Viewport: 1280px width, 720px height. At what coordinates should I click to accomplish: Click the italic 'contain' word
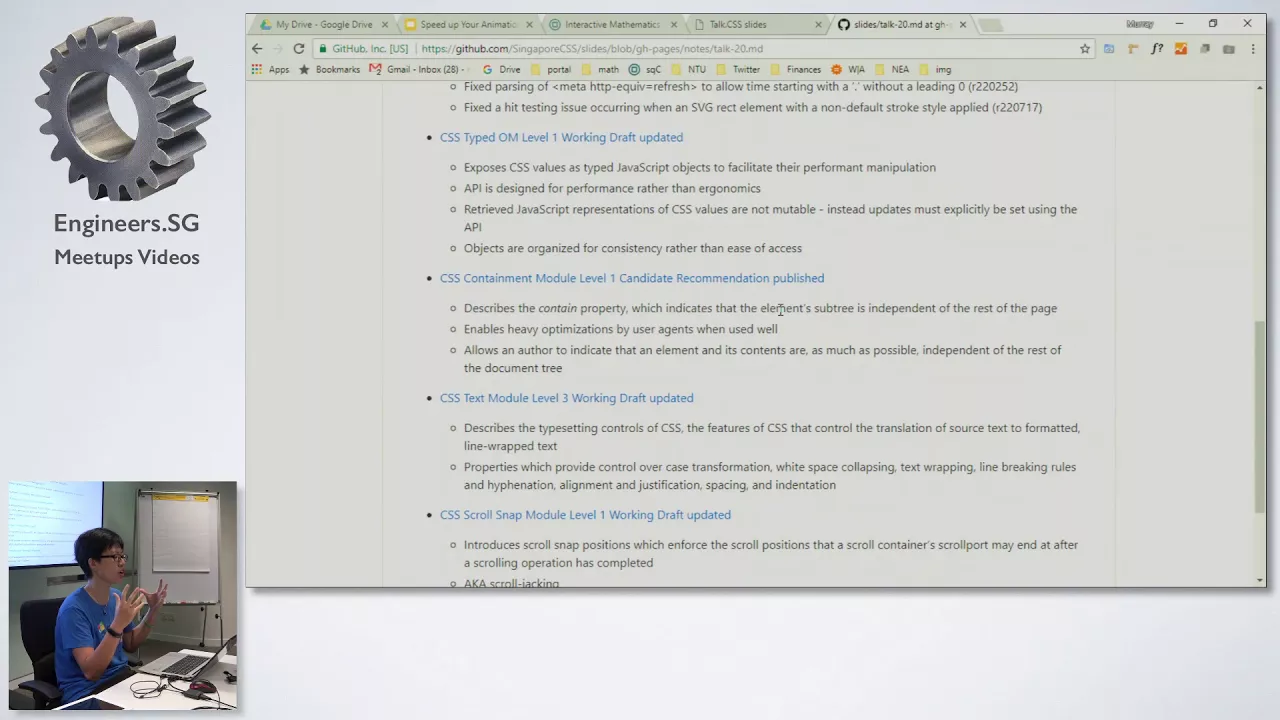(557, 308)
